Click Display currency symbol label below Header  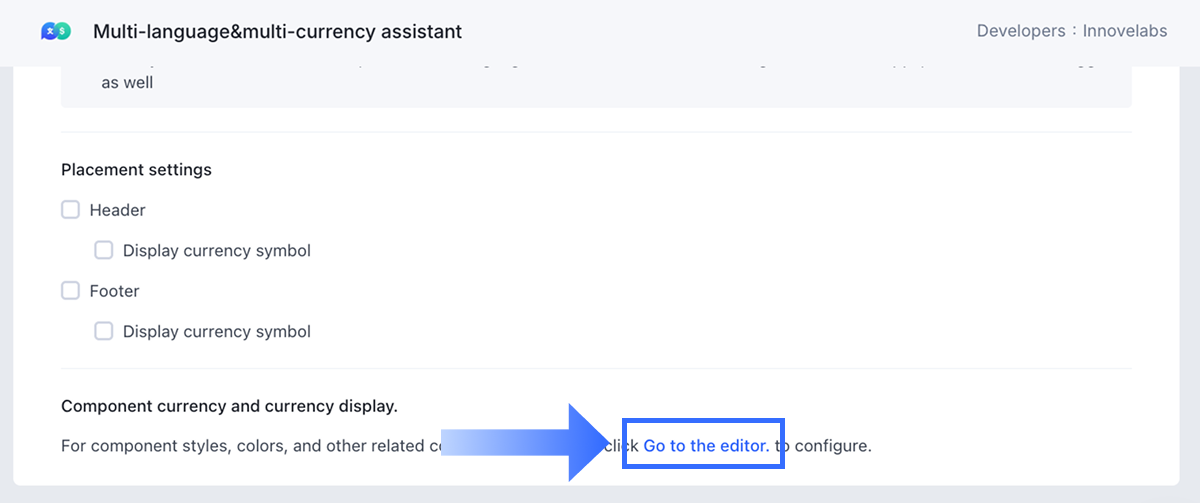tap(216, 250)
